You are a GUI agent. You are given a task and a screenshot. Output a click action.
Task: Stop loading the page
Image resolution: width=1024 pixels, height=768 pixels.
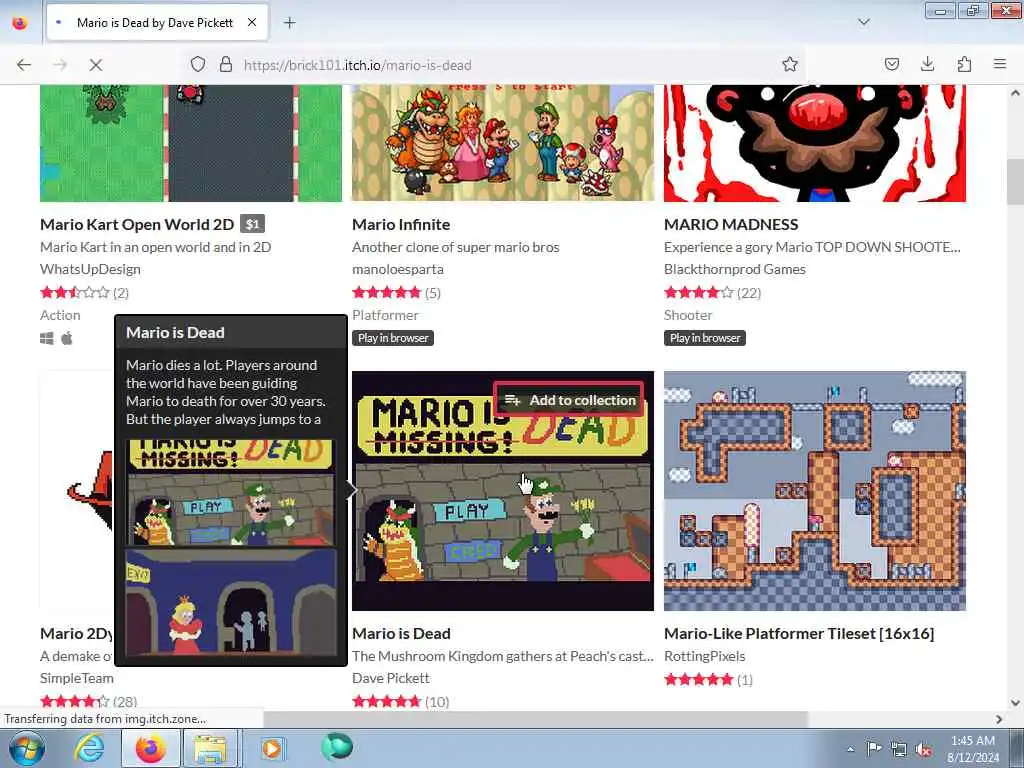[x=95, y=65]
